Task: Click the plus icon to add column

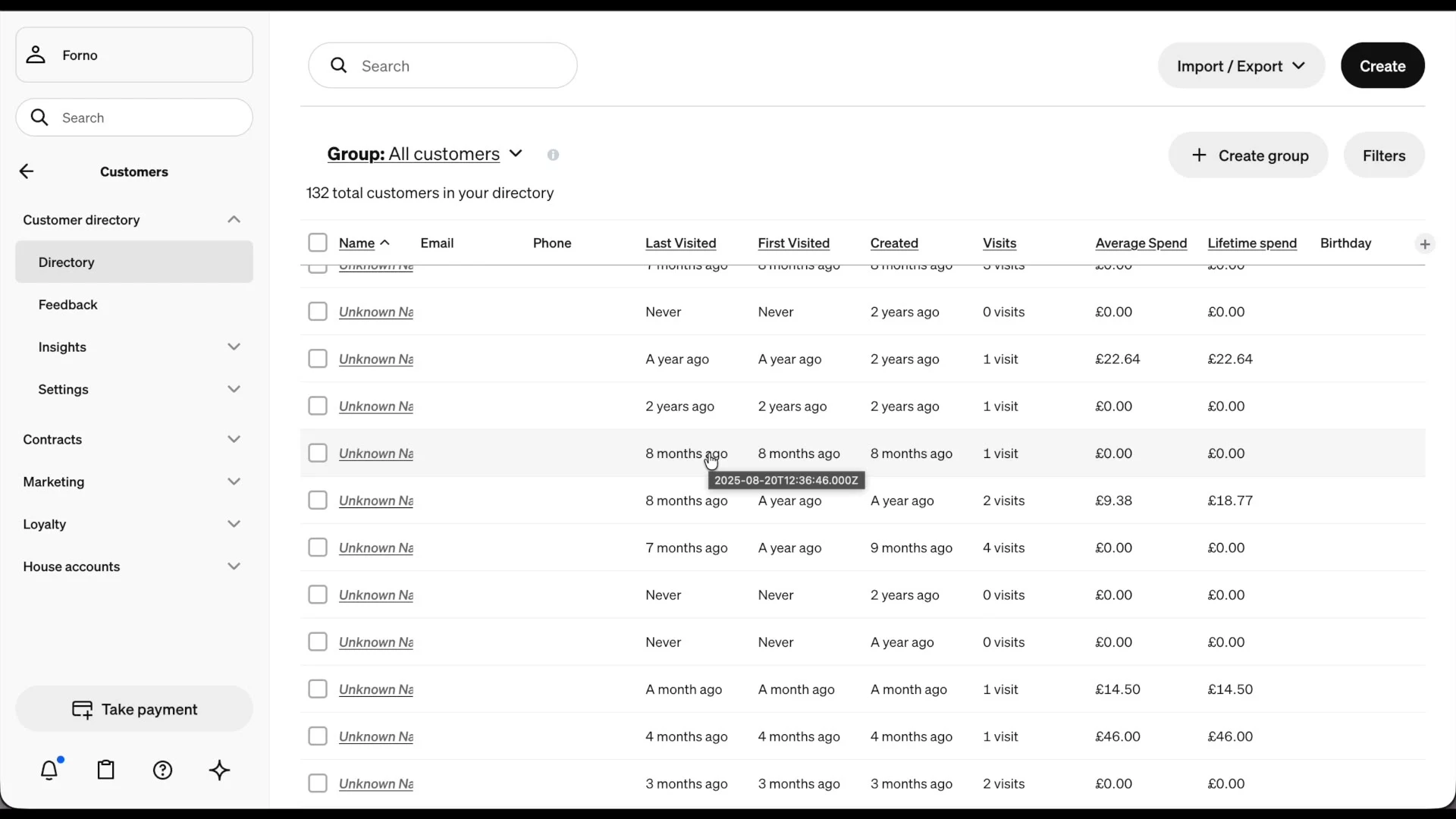Action: tap(1425, 244)
